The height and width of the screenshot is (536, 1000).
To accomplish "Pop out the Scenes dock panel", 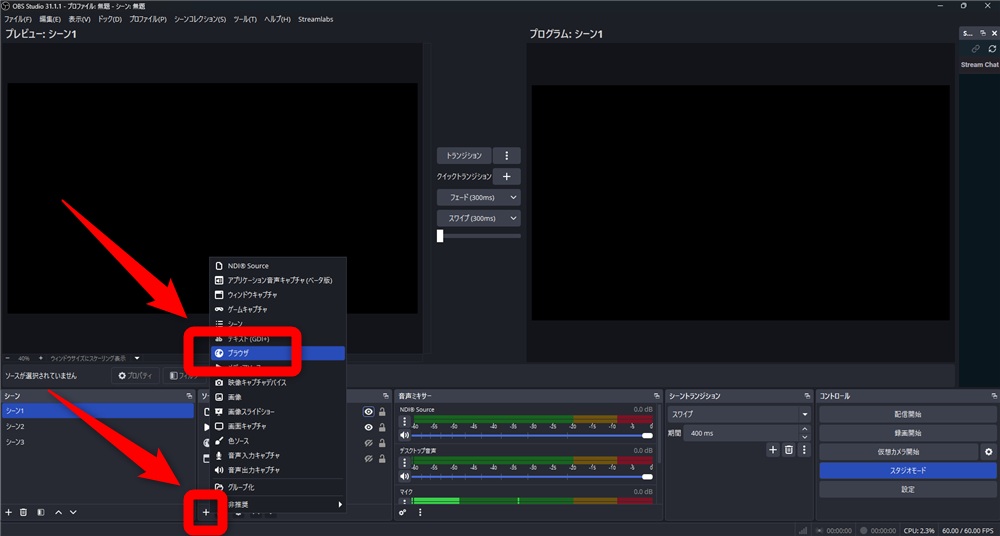I will [189, 396].
